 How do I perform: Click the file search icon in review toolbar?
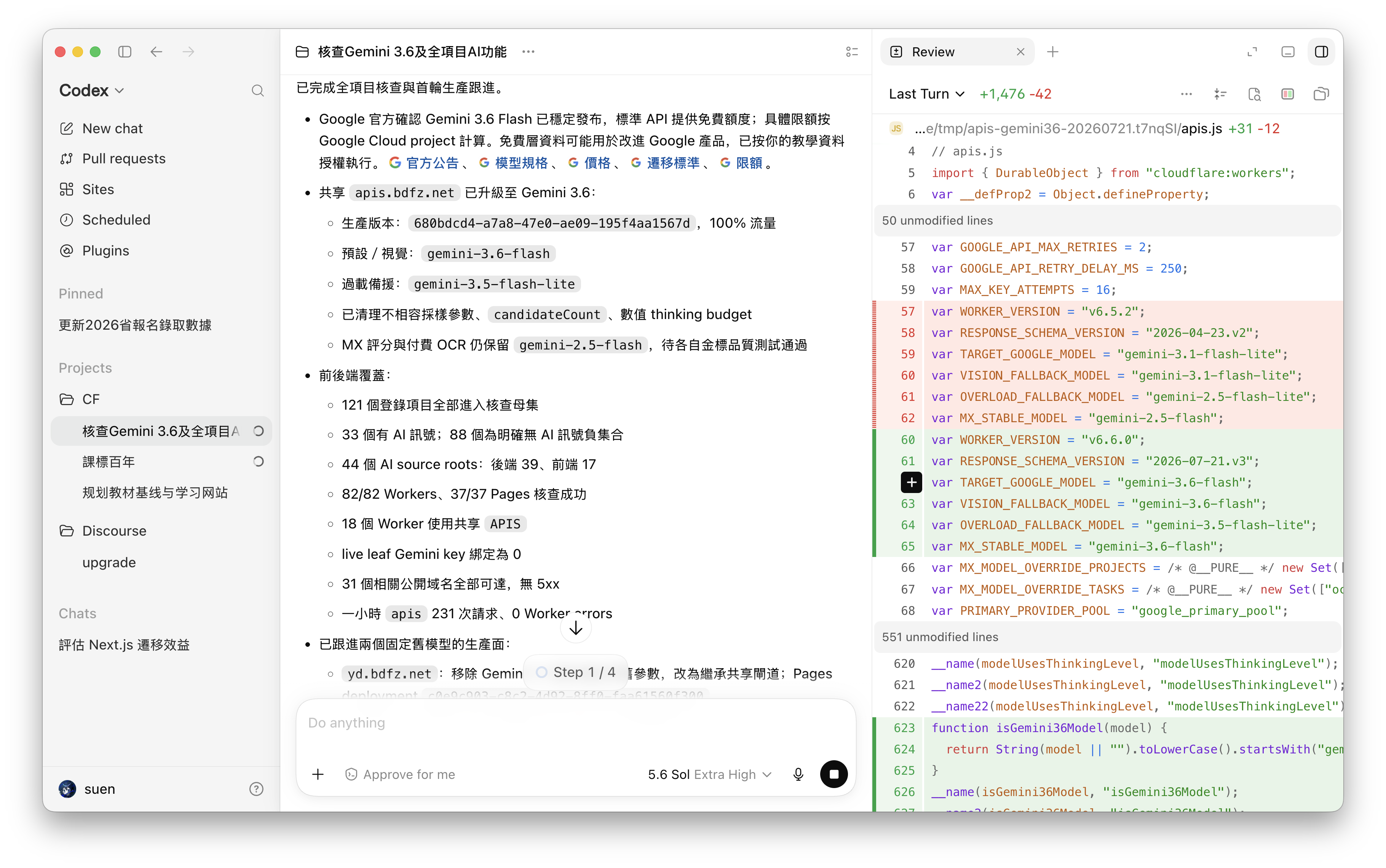1254,94
